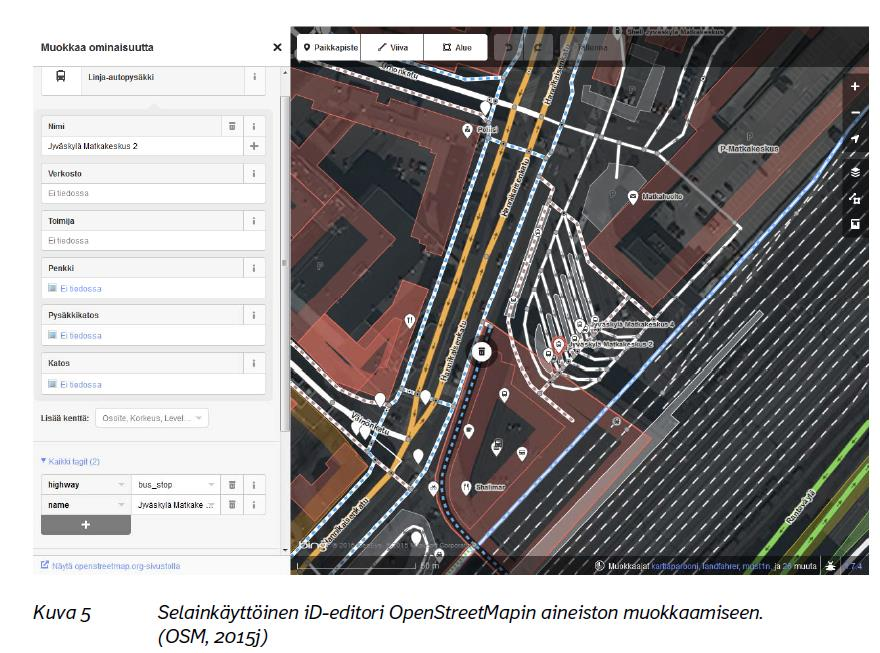The width and height of the screenshot is (880, 653).
Task: Select the Viiva line tool
Action: [x=393, y=48]
